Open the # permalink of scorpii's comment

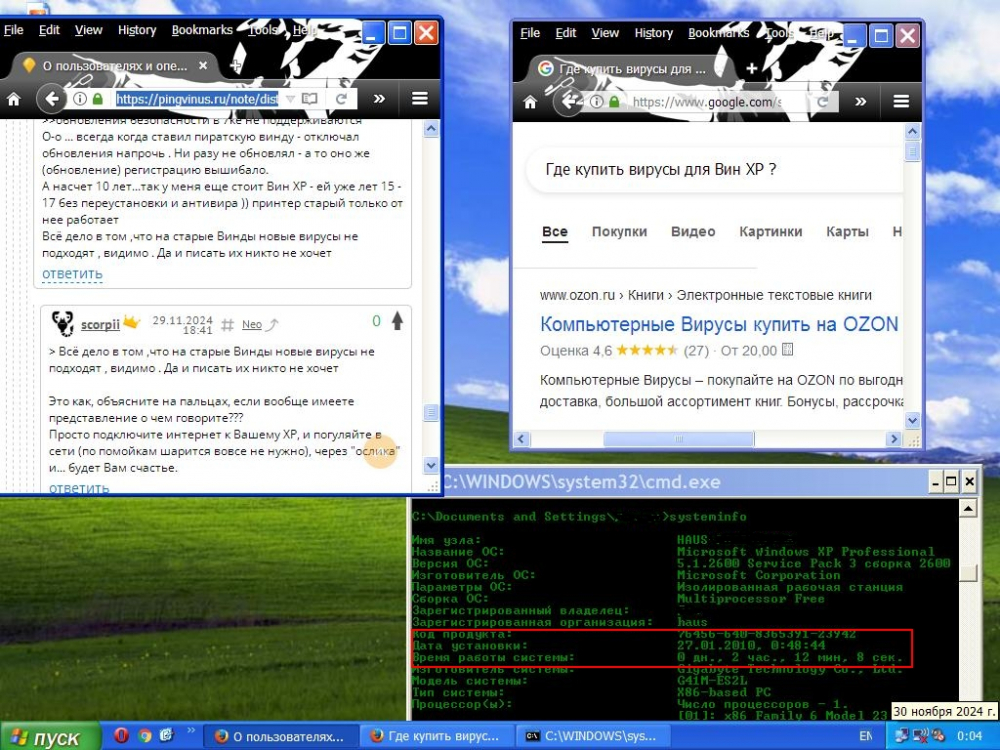(227, 325)
